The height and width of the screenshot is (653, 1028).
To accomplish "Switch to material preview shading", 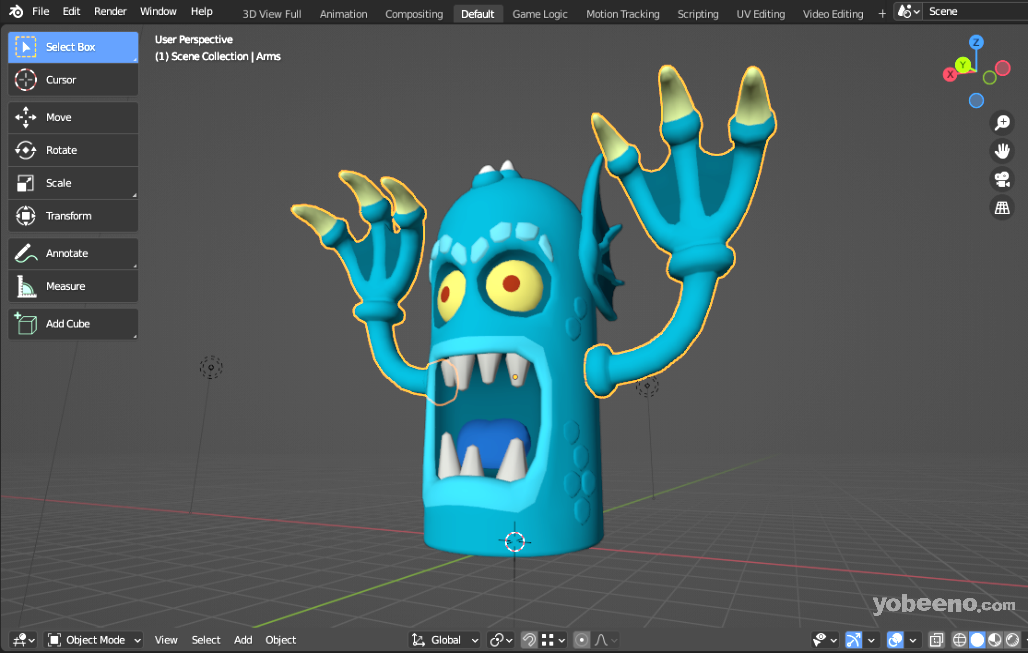I will coord(995,640).
